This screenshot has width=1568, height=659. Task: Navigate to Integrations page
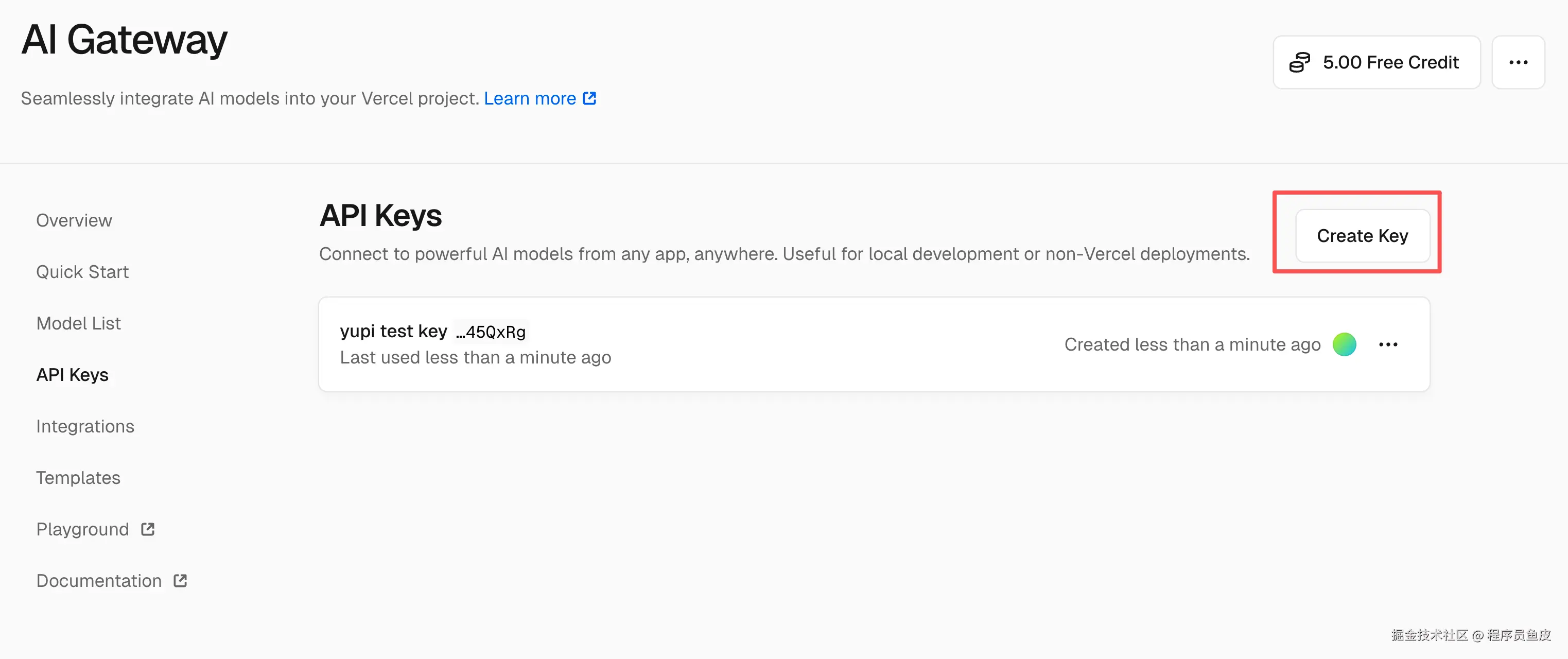(85, 426)
